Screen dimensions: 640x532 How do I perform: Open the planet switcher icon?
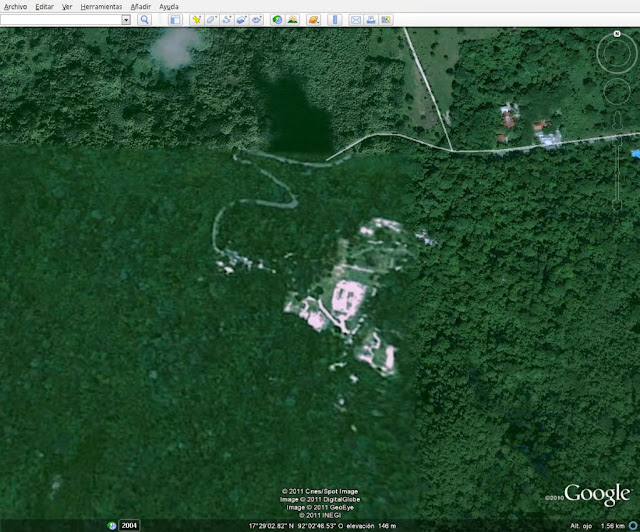(313, 20)
